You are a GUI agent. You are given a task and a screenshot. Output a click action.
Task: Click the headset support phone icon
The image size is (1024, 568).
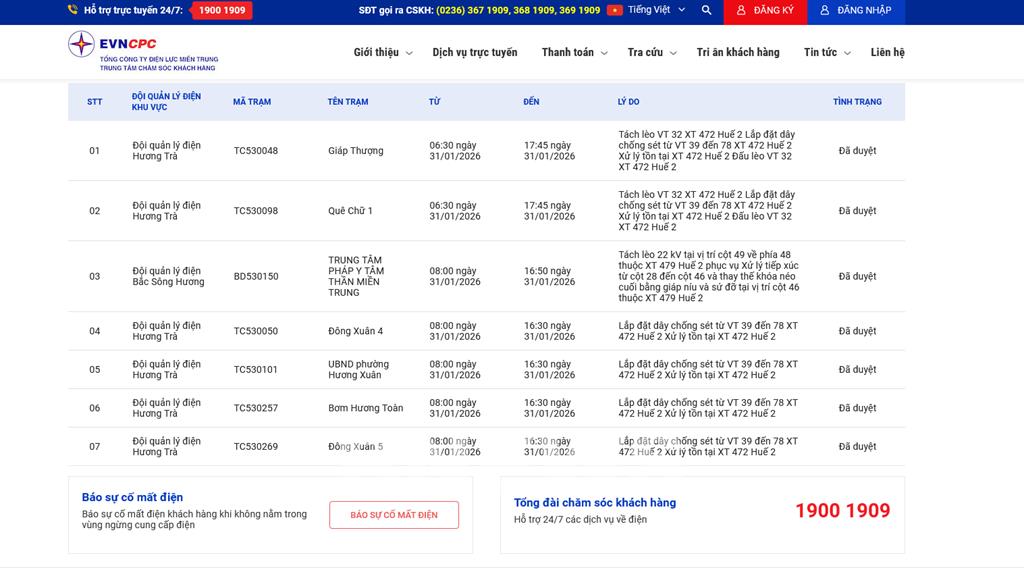click(x=73, y=10)
